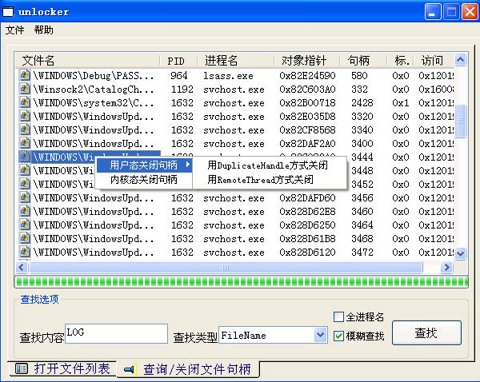Focus the 查找内容 field containing LOG
This screenshot has width=480, height=382.
116,333
